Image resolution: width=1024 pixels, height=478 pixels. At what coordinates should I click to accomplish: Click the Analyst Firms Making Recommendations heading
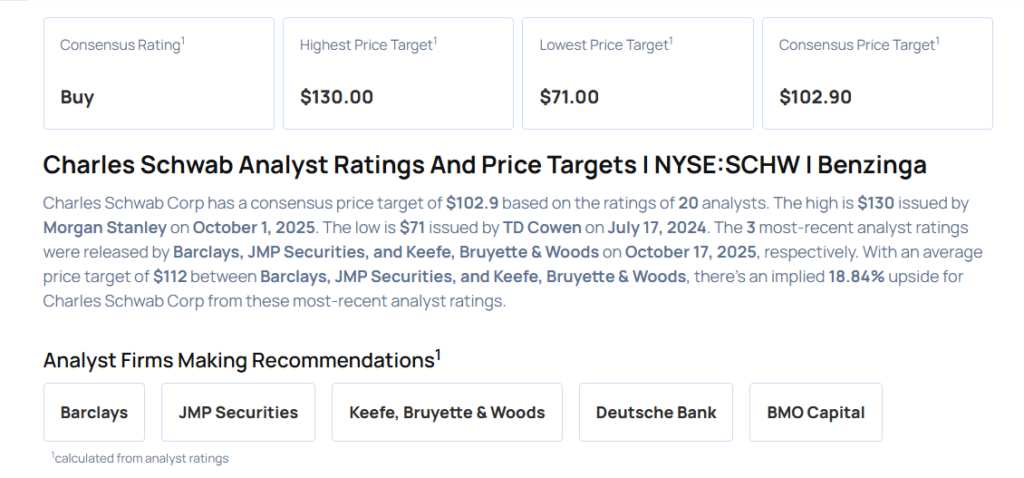(x=241, y=360)
